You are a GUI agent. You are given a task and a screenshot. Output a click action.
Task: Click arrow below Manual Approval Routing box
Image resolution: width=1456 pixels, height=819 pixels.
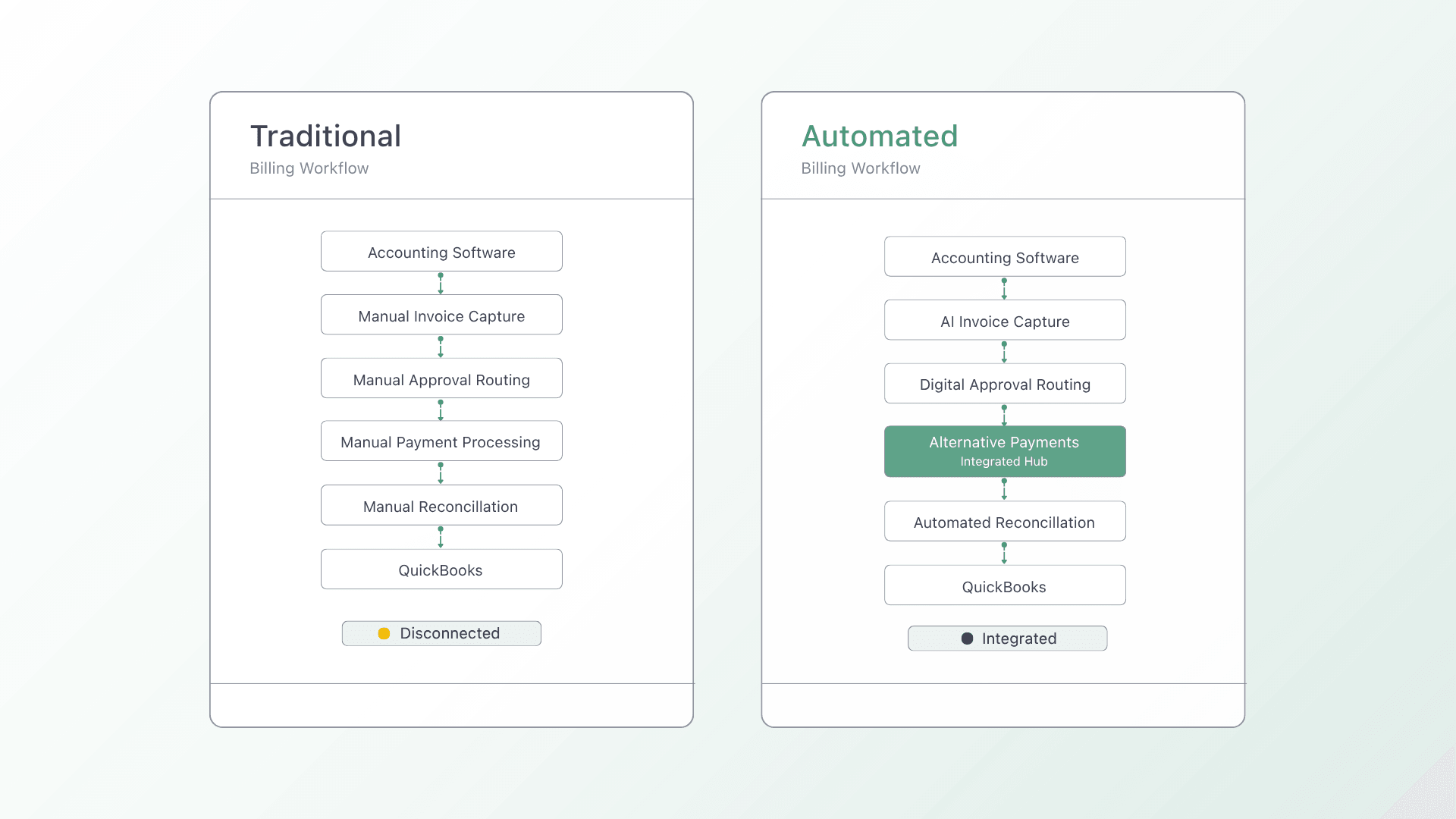pos(441,409)
